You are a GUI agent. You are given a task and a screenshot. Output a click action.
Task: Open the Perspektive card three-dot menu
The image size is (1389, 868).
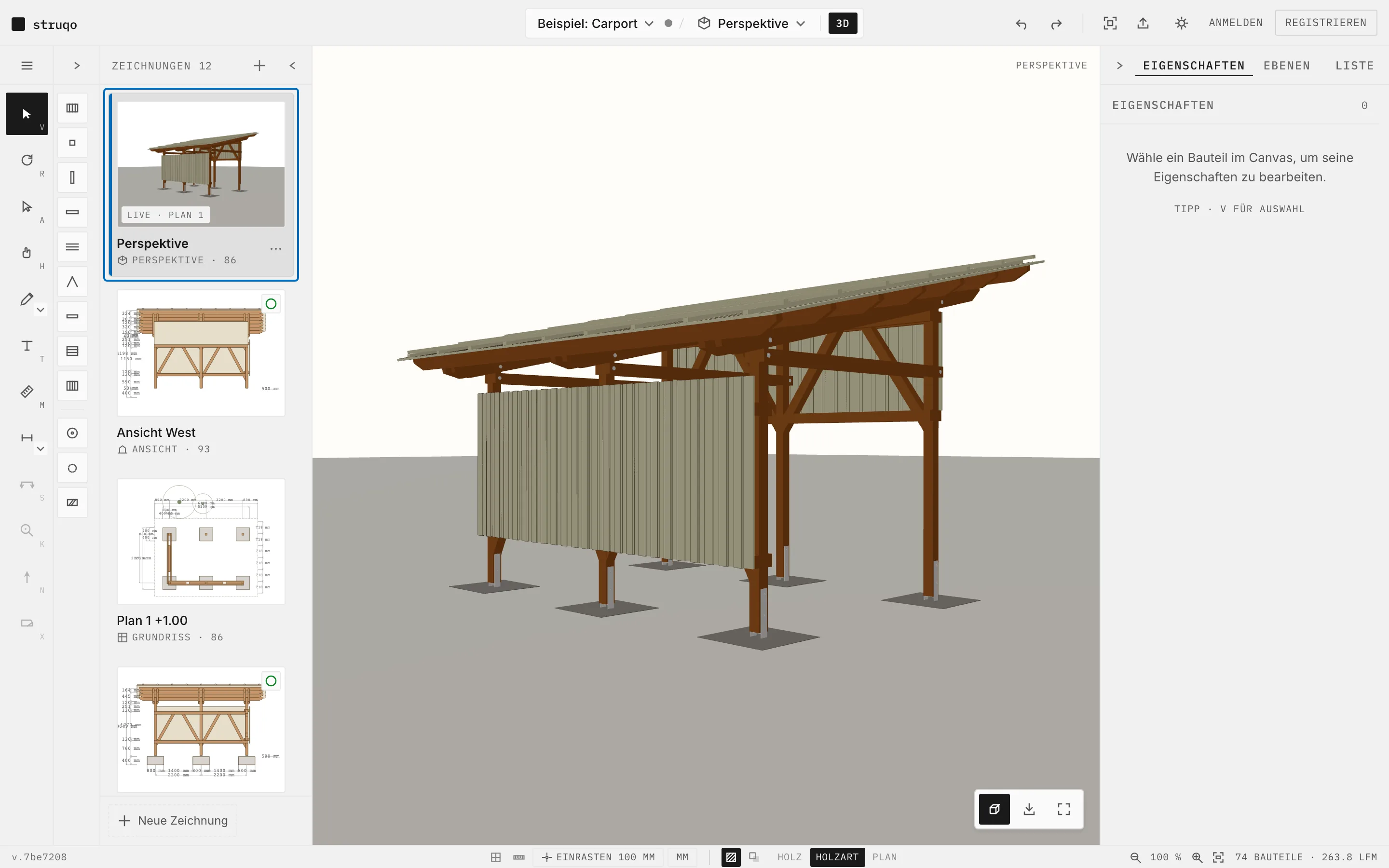[x=275, y=248]
